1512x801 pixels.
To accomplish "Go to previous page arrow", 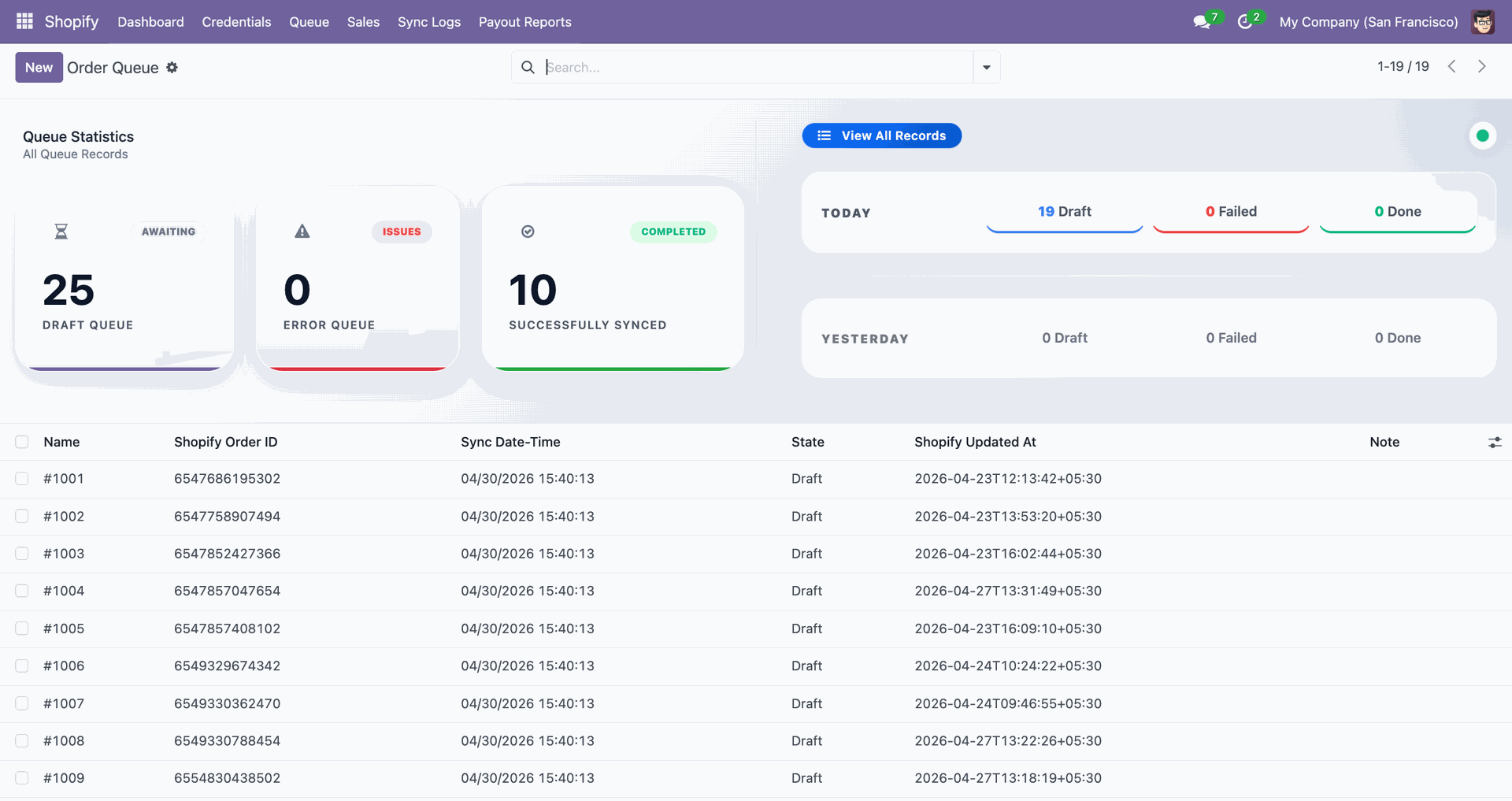I will point(1452,66).
